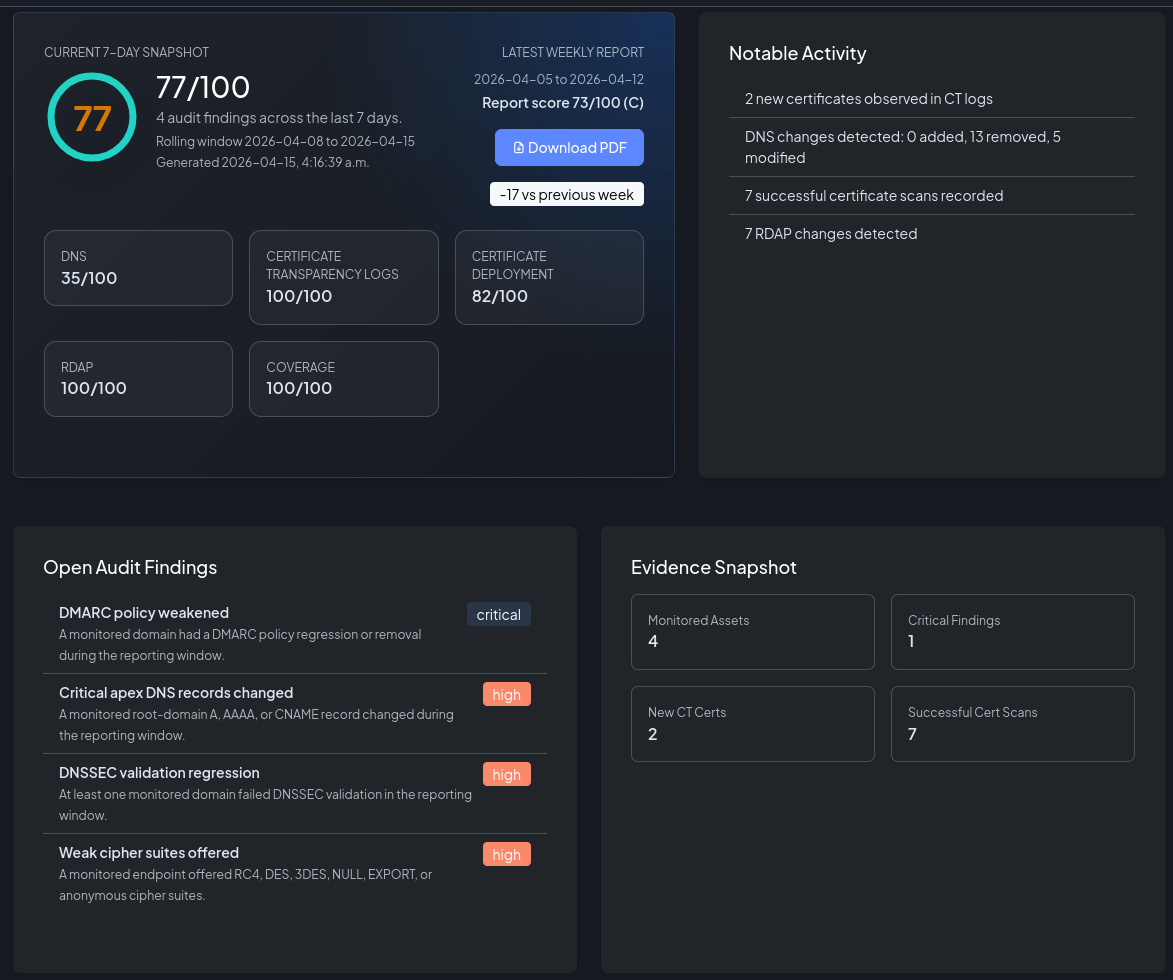Click the circular 77 score gauge
This screenshot has width=1173, height=980.
(x=92, y=117)
